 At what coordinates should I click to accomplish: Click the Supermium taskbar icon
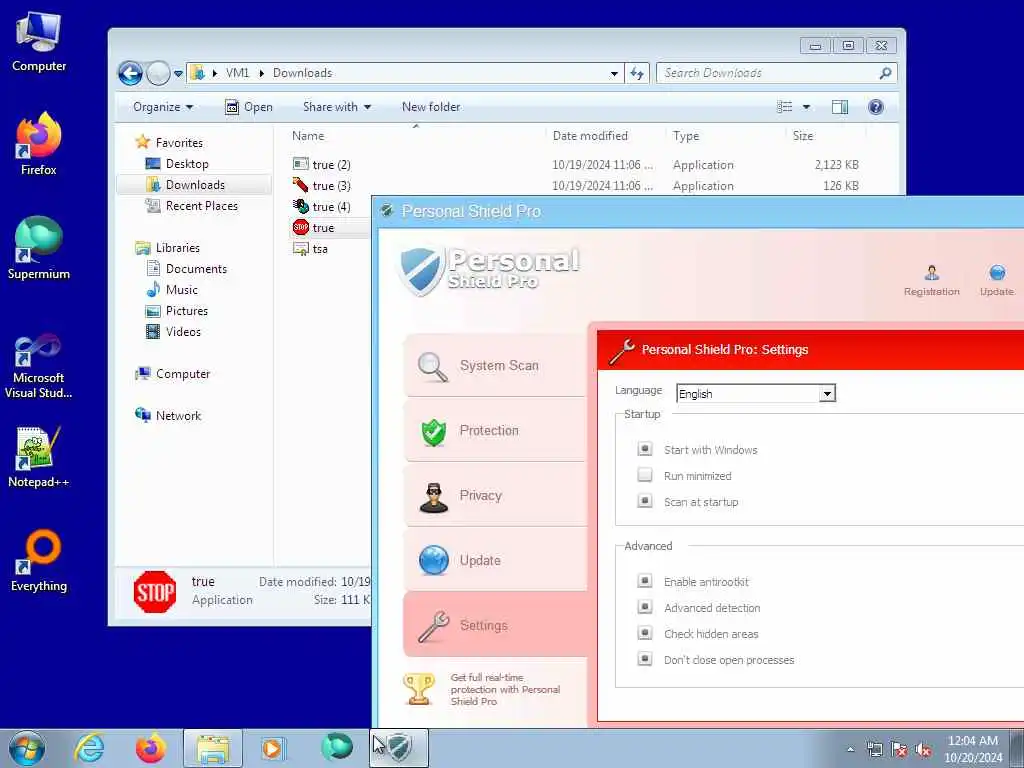coord(337,748)
